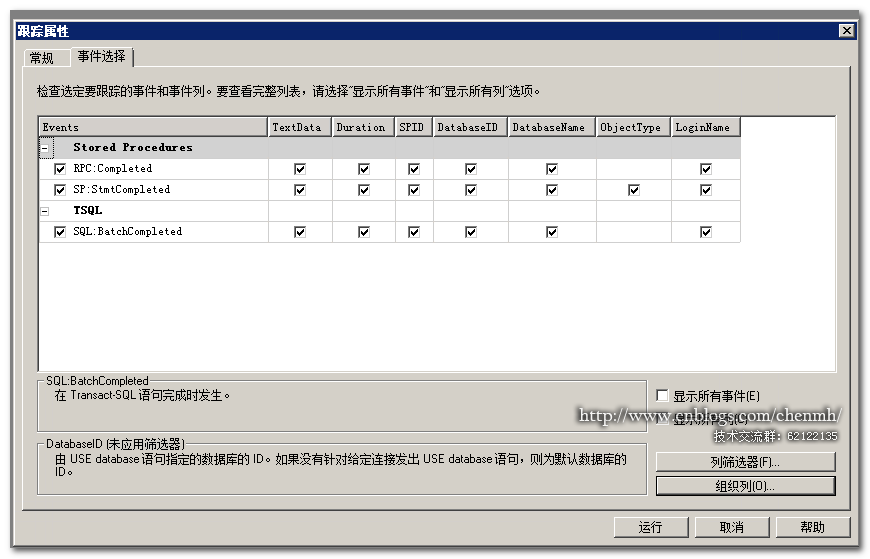
Task: Close the 跟踪属性 dialog
Action: click(x=846, y=31)
